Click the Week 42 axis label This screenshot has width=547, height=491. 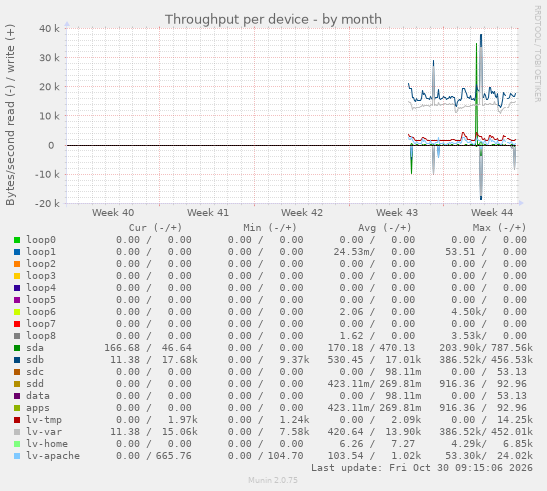click(x=302, y=213)
